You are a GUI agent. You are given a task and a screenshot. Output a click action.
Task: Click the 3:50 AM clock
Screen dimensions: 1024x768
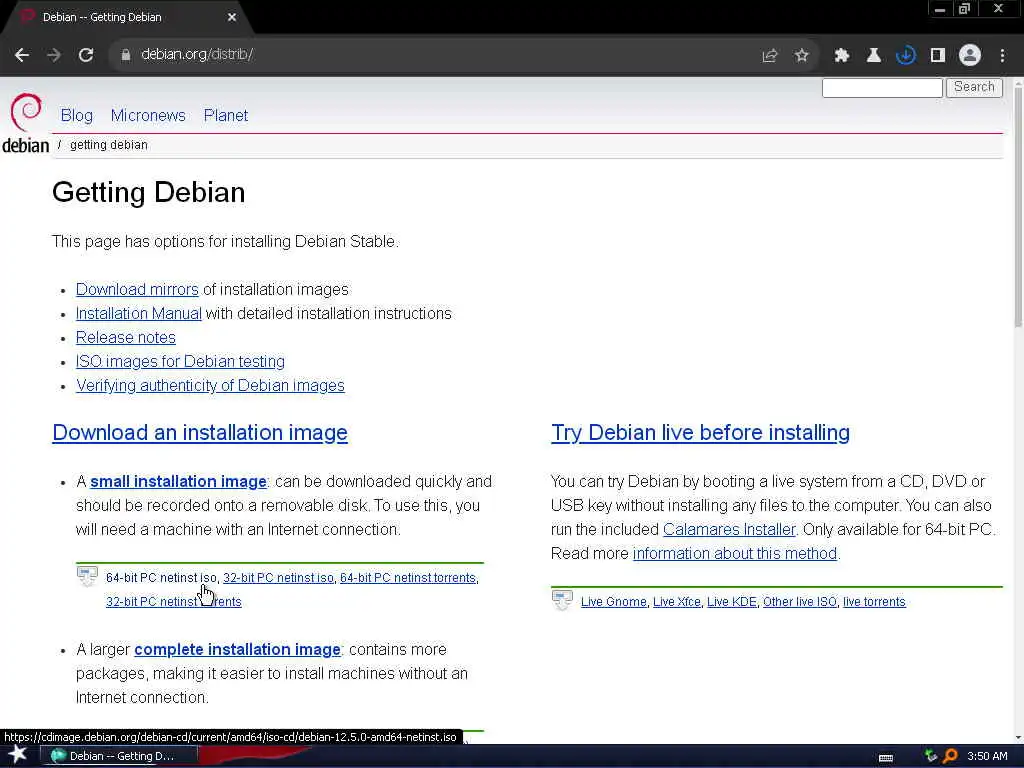pyautogui.click(x=987, y=756)
